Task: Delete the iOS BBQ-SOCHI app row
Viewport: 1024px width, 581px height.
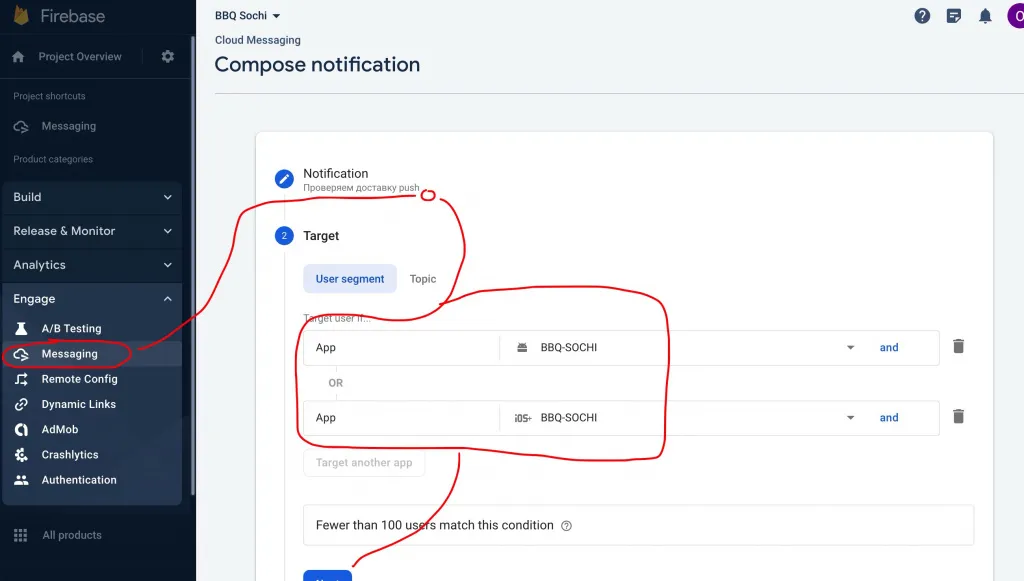Action: tap(958, 416)
